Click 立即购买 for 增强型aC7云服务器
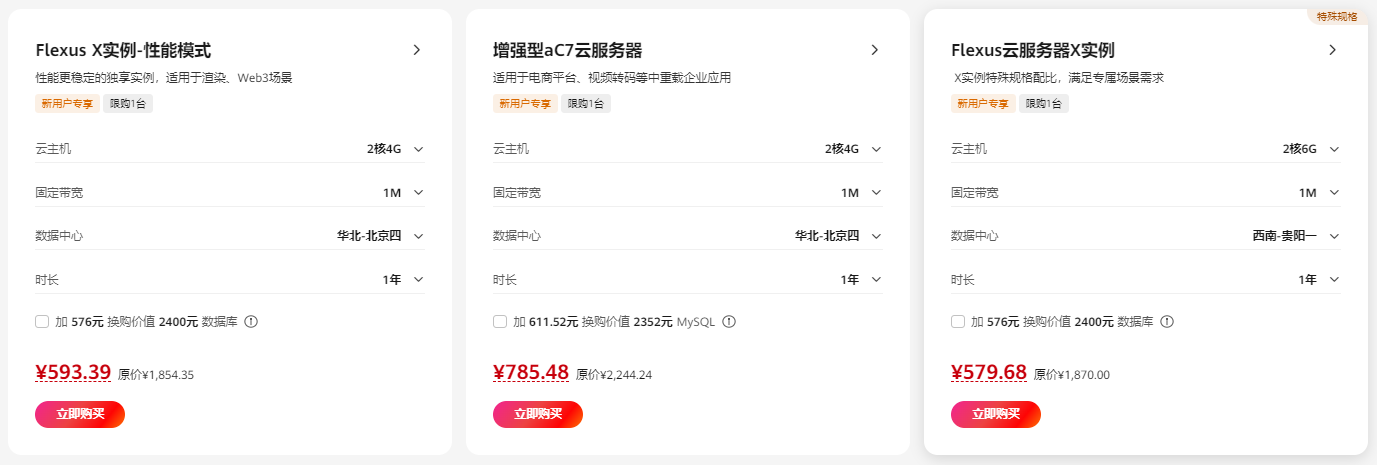The width and height of the screenshot is (1377, 465). pos(538,414)
